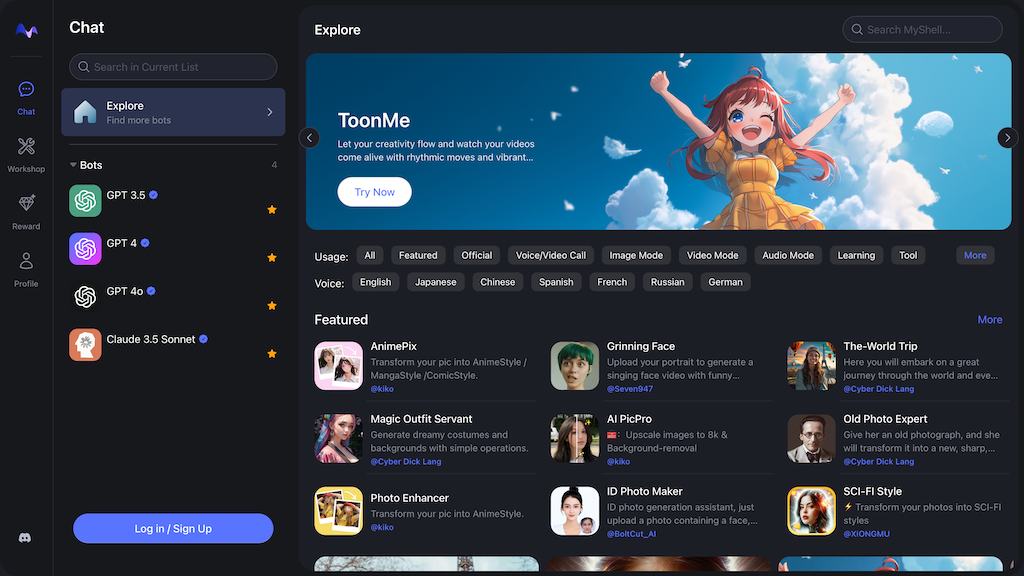Expand more Usage filter tags
1024x576 pixels.
click(974, 255)
